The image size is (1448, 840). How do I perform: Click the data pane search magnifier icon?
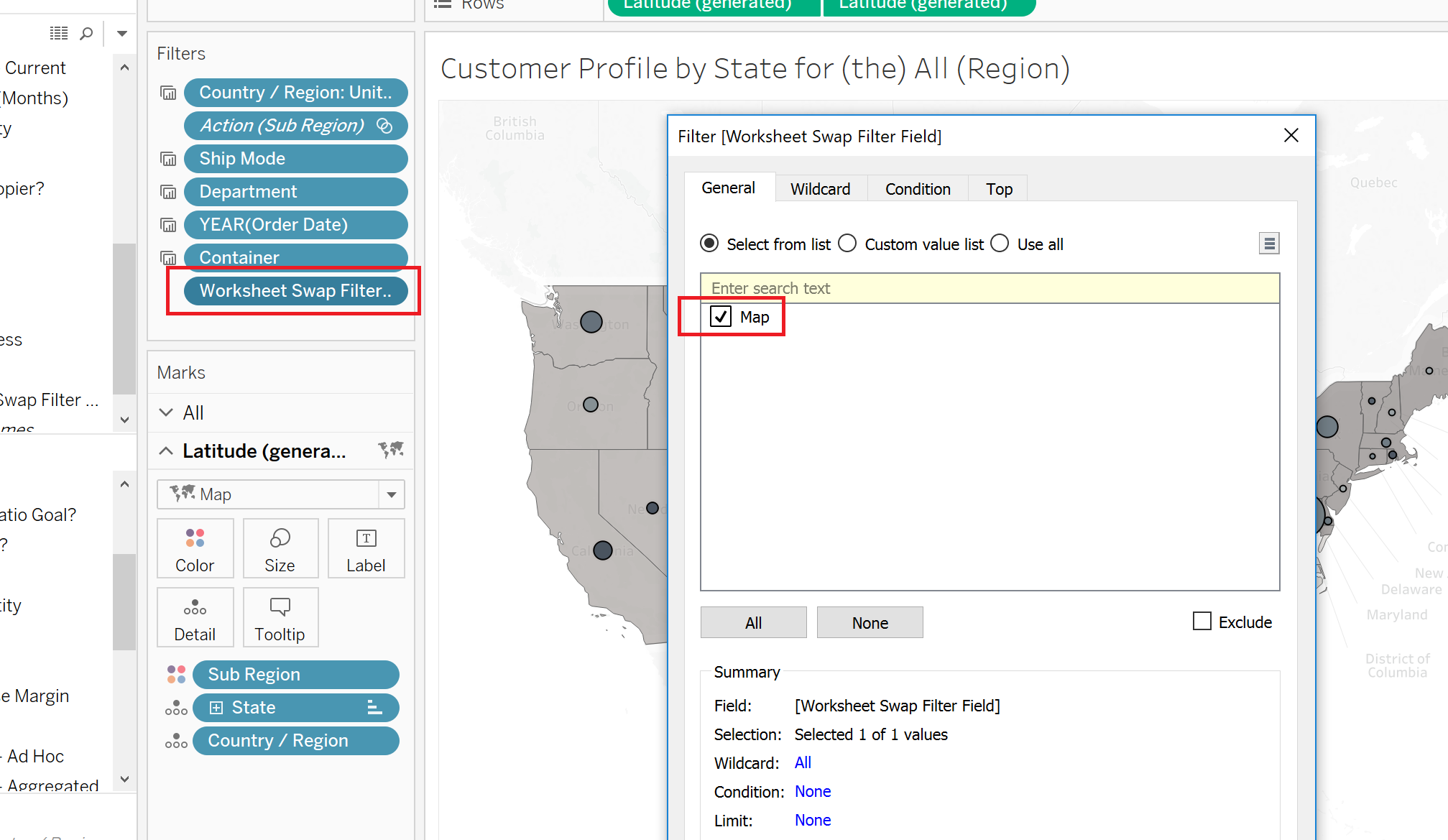click(86, 33)
